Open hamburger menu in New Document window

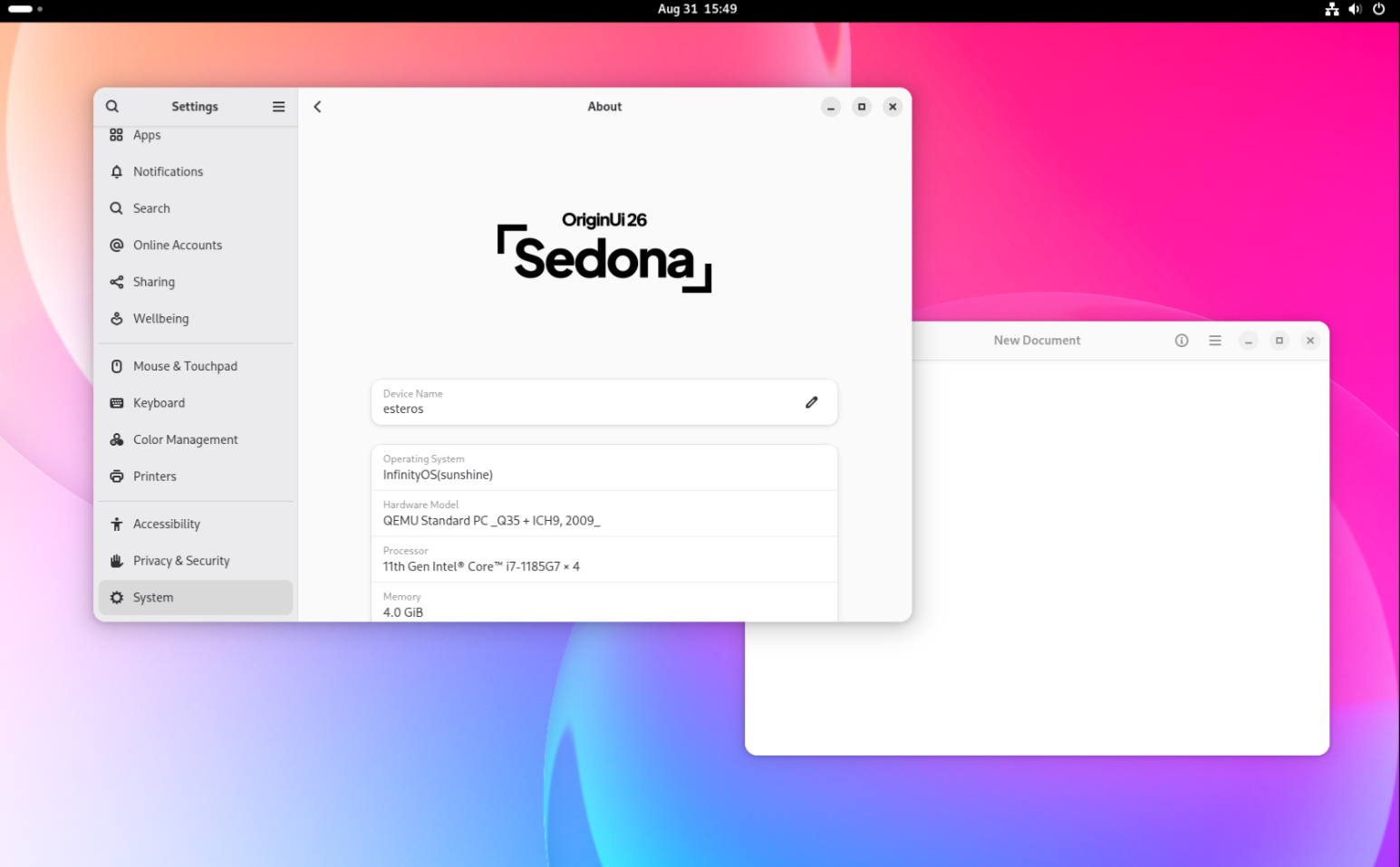[x=1215, y=341]
